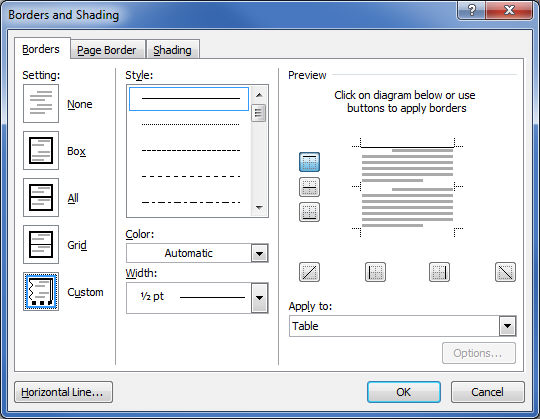Apply the diagonal down border button
The height and width of the screenshot is (419, 540).
pyautogui.click(x=505, y=272)
